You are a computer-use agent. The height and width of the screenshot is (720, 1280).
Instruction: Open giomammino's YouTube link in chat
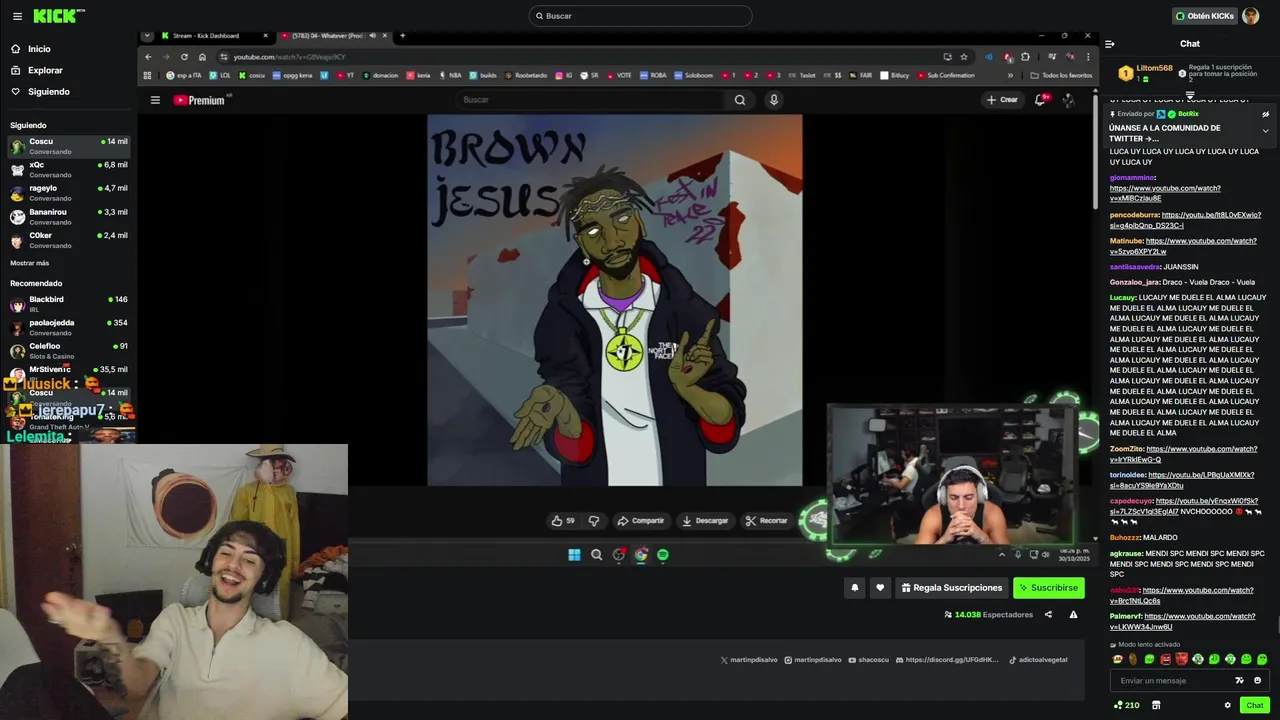pyautogui.click(x=1165, y=193)
